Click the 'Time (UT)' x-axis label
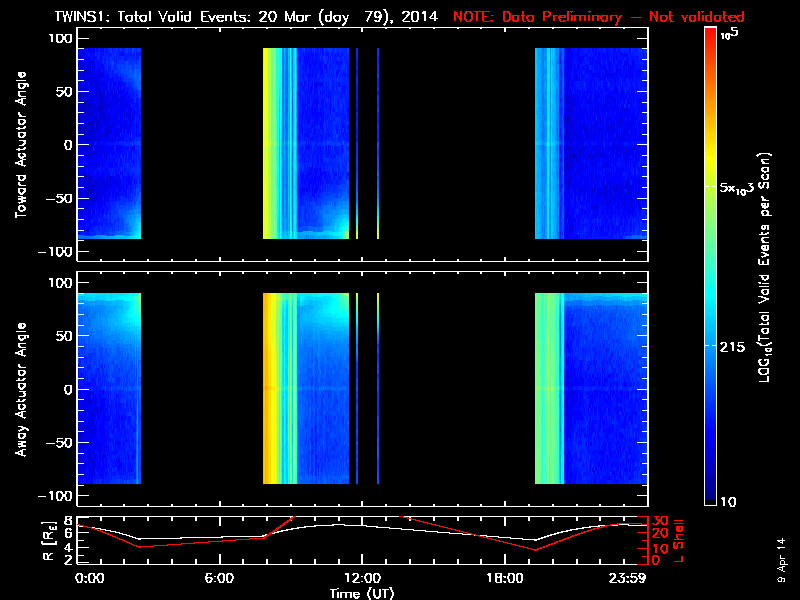The height and width of the screenshot is (600, 800). tap(362, 593)
